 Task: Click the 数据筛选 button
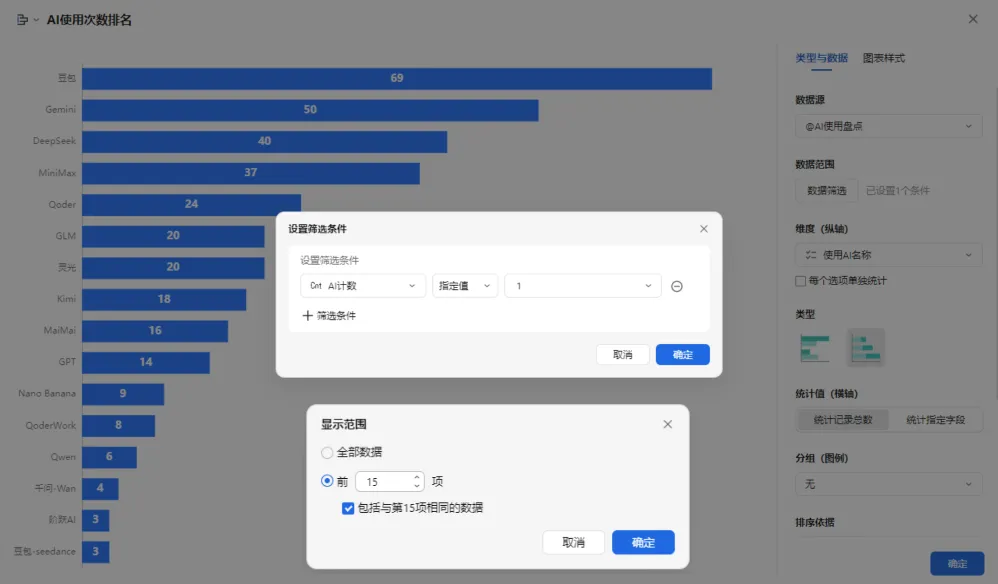pos(826,190)
